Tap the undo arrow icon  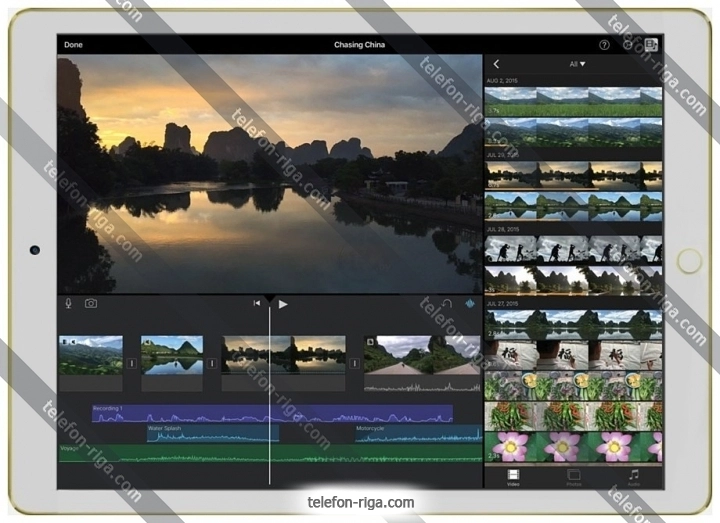point(447,303)
